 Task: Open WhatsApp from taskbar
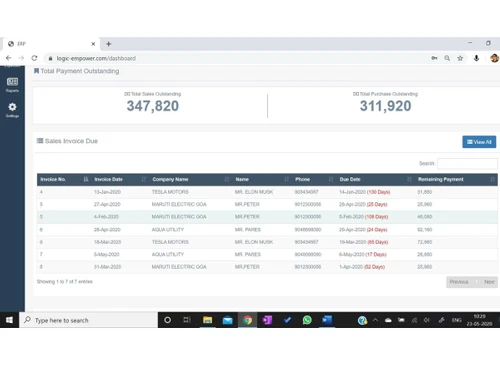[307, 320]
